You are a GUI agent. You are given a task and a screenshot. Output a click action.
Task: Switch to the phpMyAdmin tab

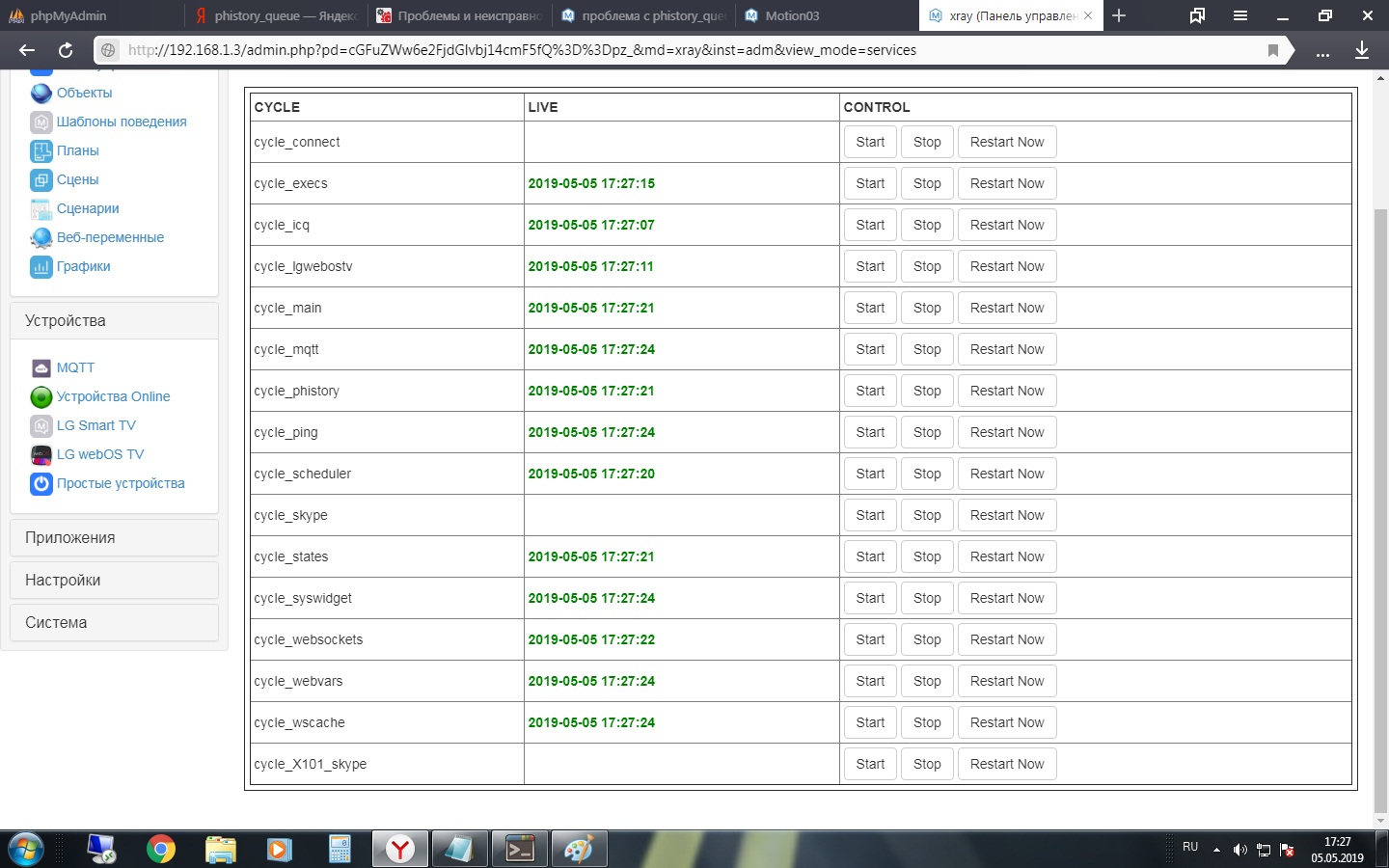click(x=92, y=15)
